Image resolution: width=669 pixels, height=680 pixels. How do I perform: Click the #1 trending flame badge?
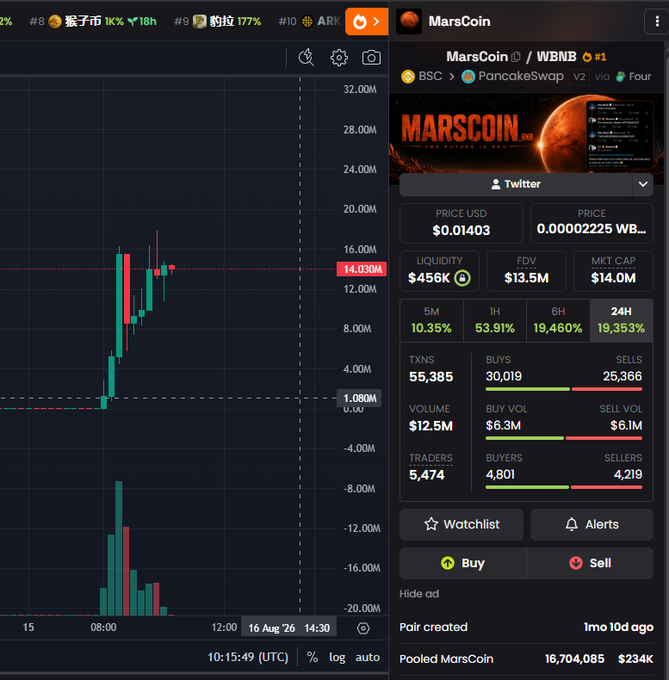(594, 57)
